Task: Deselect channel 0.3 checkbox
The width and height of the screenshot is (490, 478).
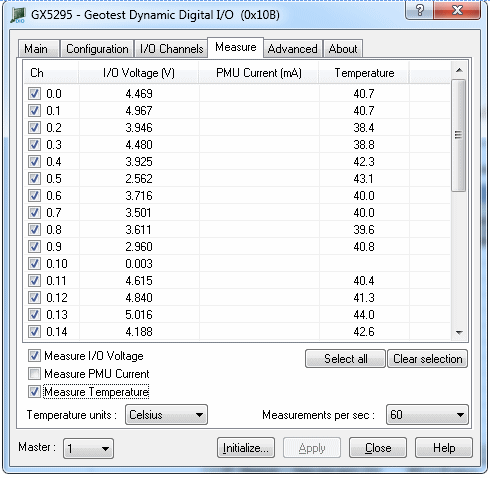Action: pos(34,145)
